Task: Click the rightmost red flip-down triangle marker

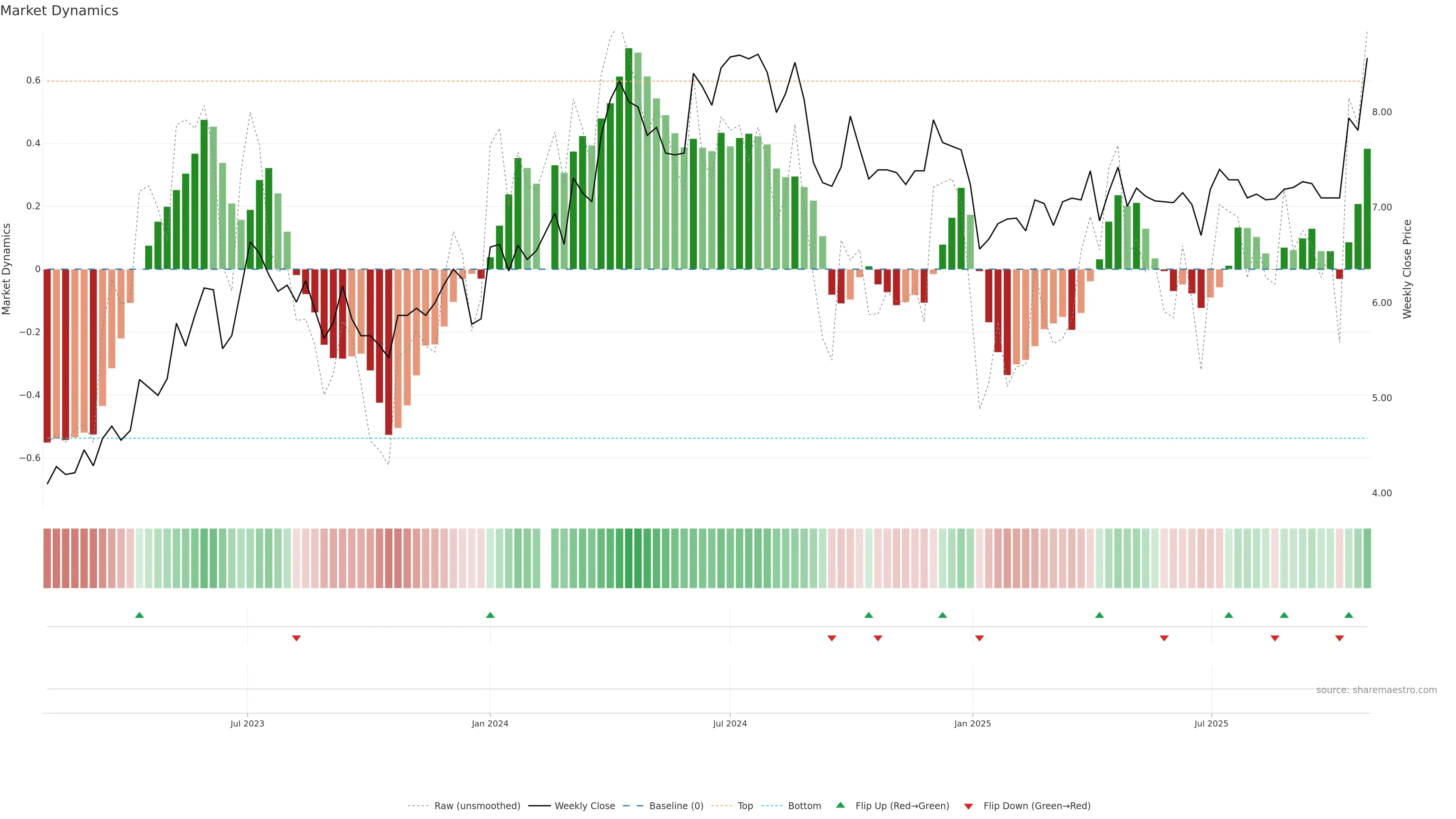Action: [1340, 638]
